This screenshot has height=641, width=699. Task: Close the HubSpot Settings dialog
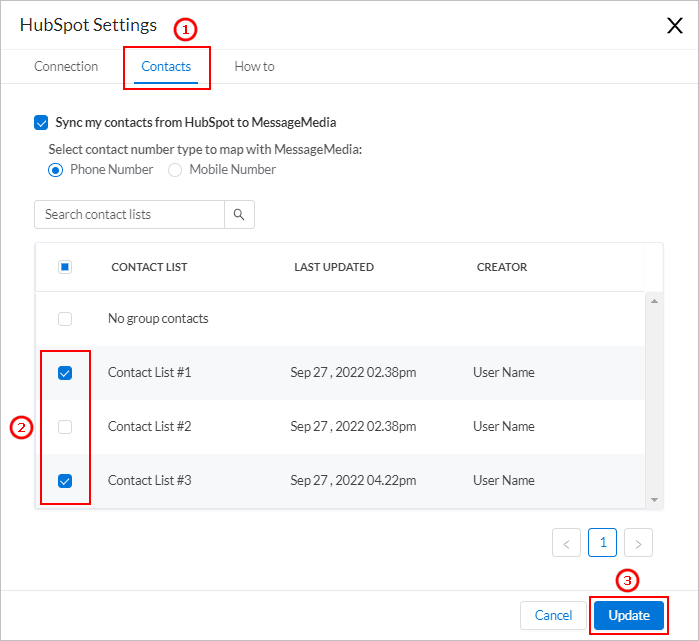(x=674, y=25)
